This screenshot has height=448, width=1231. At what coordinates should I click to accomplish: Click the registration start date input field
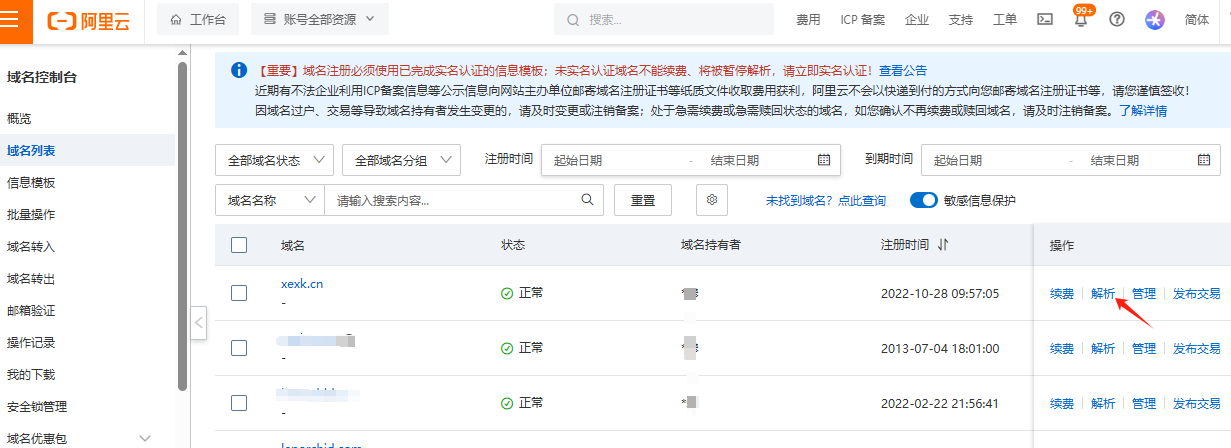pyautogui.click(x=610, y=160)
